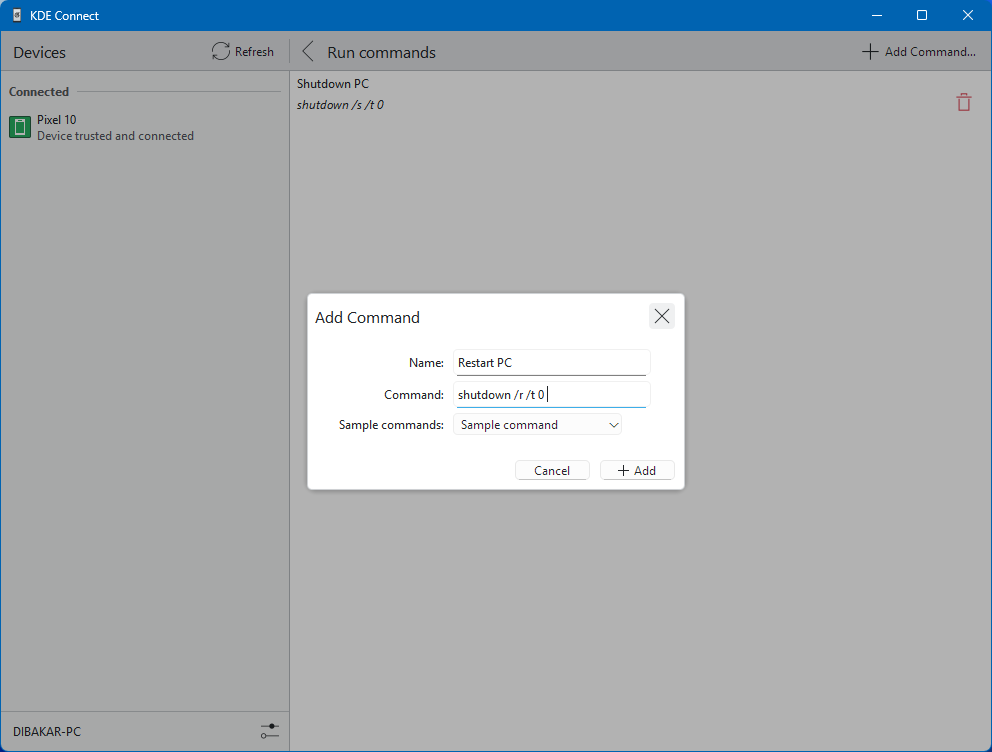
Task: Go back from Run commands page
Action: [x=308, y=52]
